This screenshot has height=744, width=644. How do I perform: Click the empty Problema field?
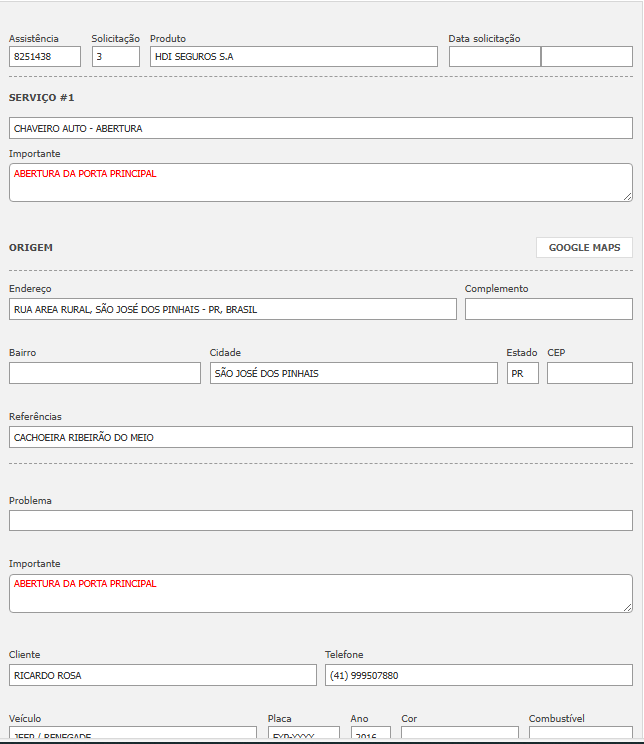(x=320, y=521)
